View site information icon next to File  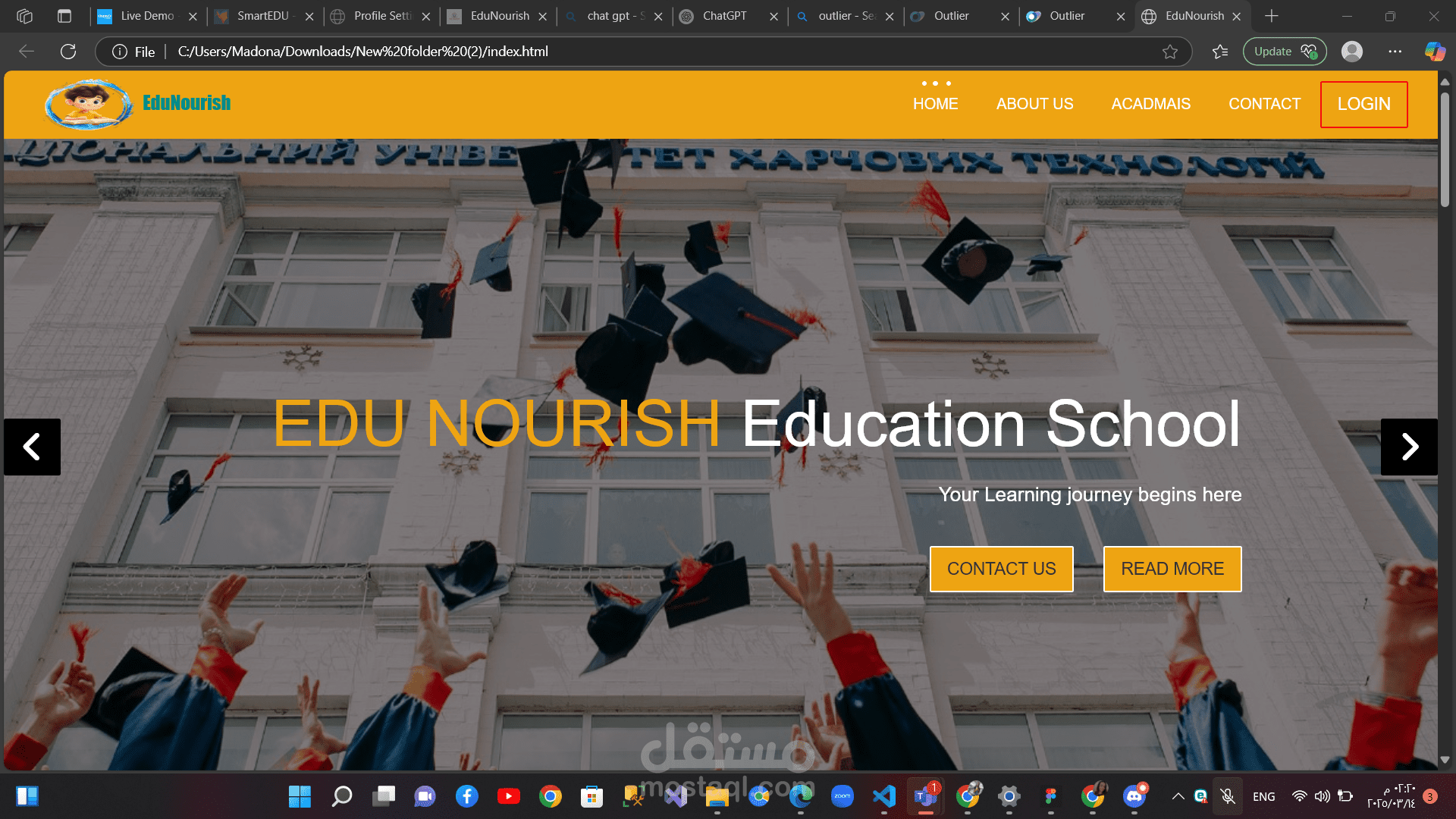pyautogui.click(x=119, y=52)
